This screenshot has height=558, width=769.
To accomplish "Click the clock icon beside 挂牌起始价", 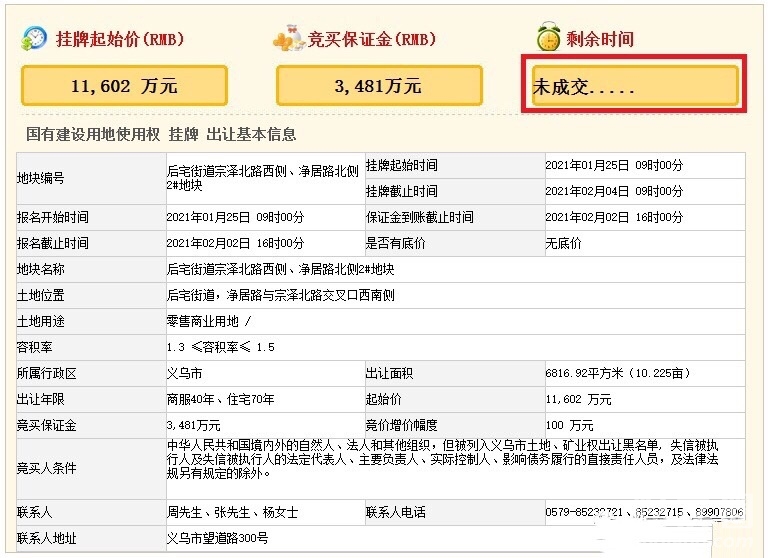I will [x=34, y=39].
